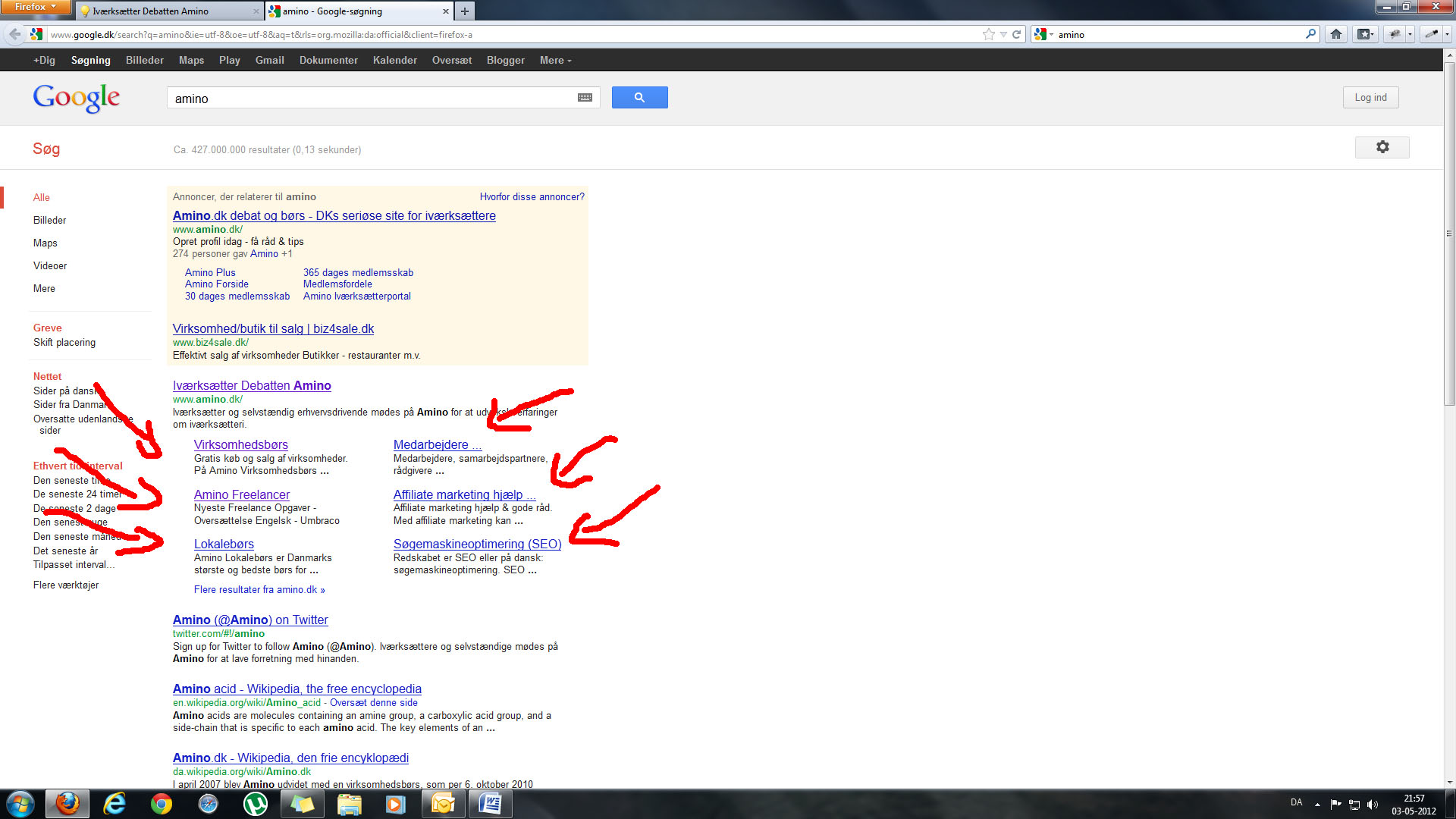Viewport: 1456px width, 819px height.
Task: Open Amino acid Wikipedia result
Action: click(297, 689)
